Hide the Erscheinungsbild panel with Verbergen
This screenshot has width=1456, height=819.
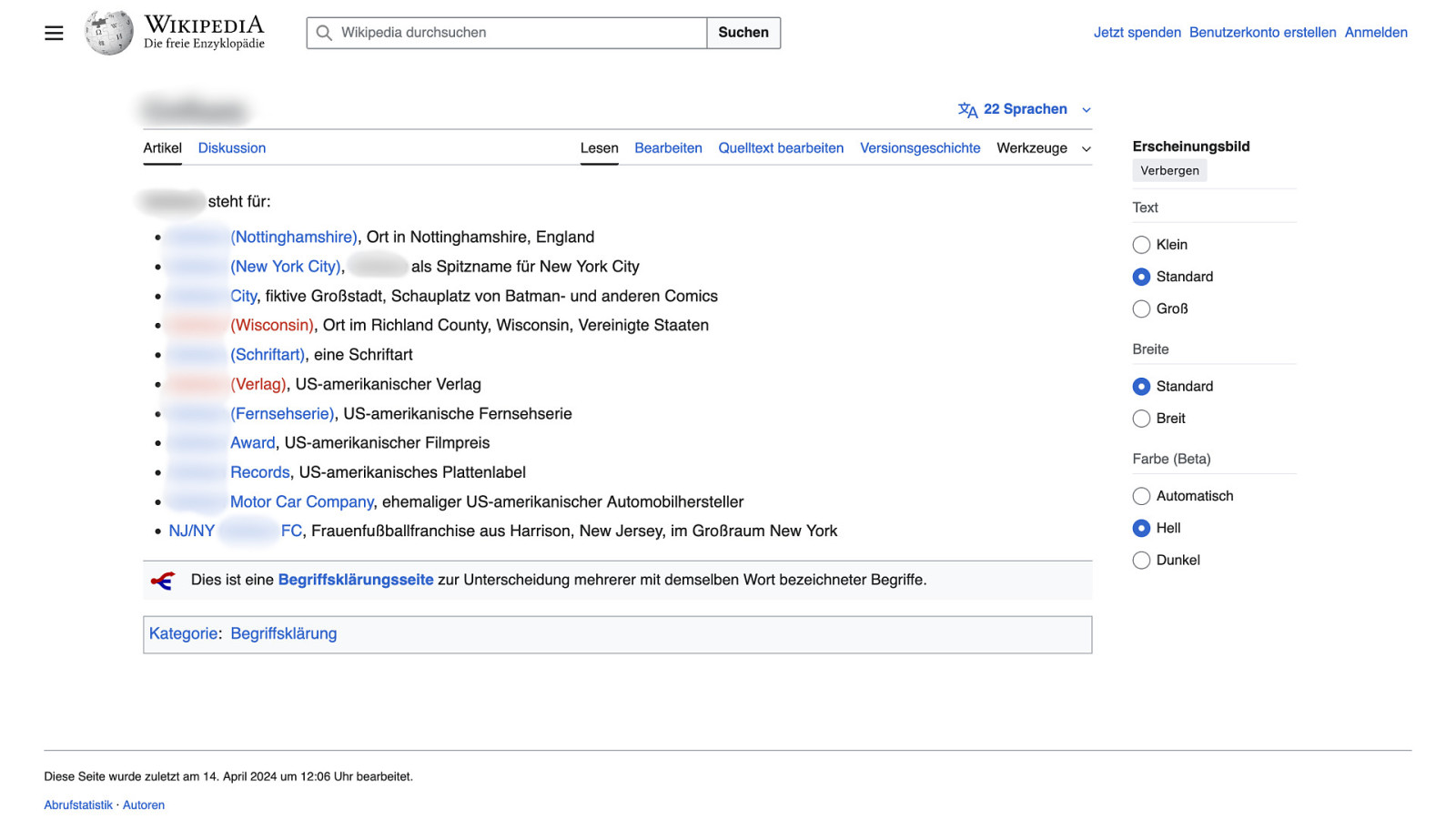pyautogui.click(x=1169, y=171)
